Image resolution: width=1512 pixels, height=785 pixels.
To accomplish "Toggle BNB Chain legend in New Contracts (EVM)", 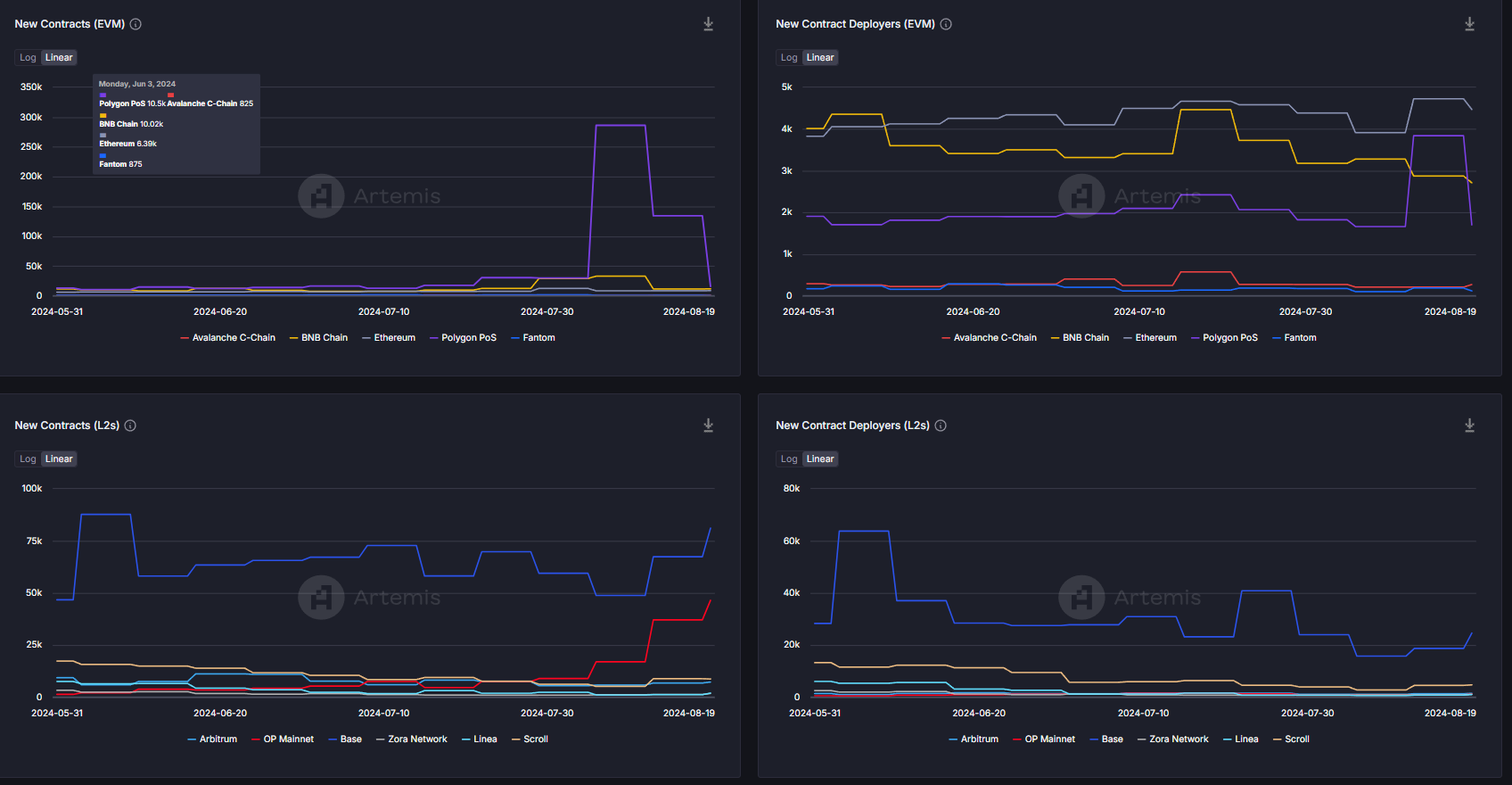I will pyautogui.click(x=318, y=338).
